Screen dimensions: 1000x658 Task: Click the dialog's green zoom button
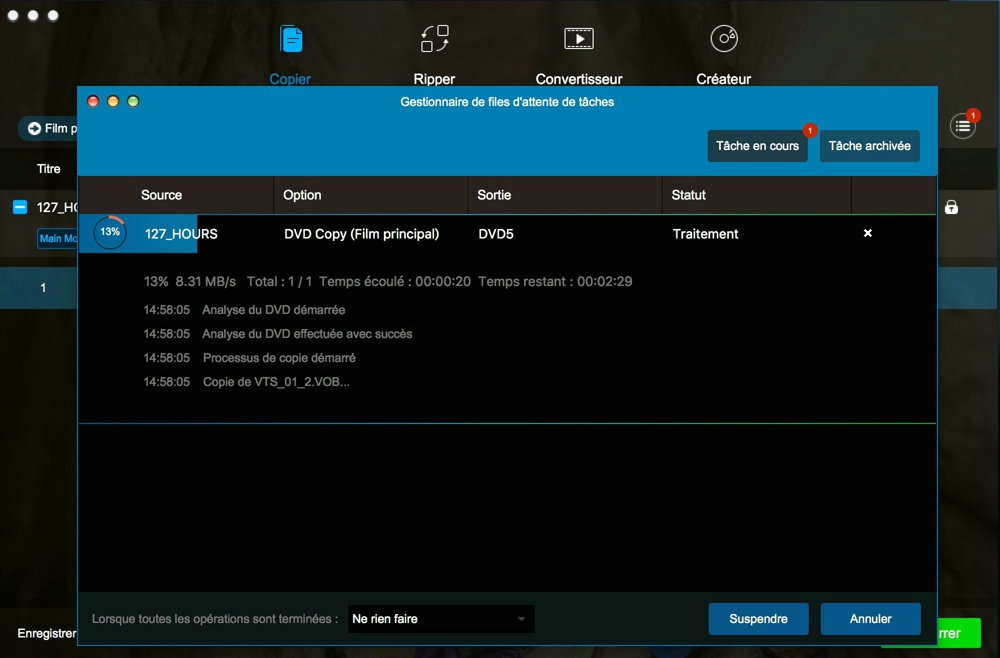click(x=133, y=101)
